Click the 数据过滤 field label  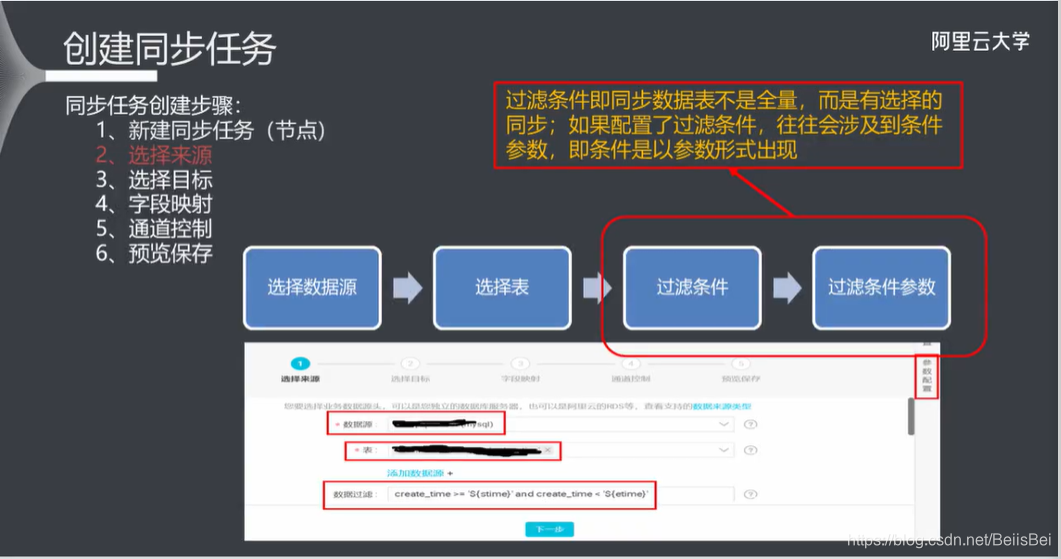[355, 494]
